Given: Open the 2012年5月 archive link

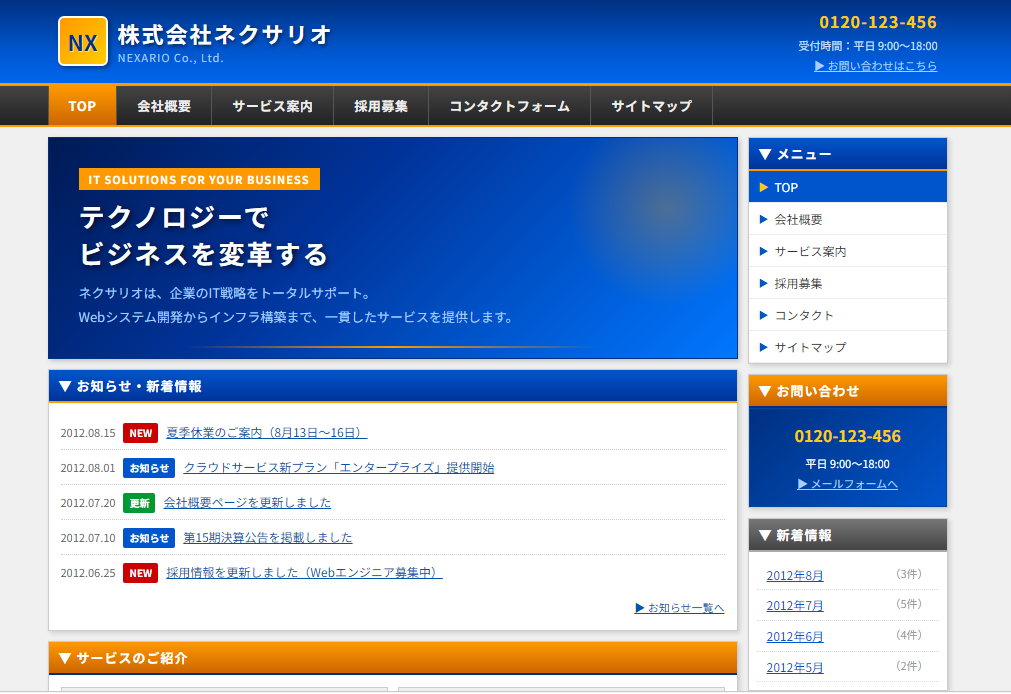Looking at the screenshot, I should click(x=794, y=668).
